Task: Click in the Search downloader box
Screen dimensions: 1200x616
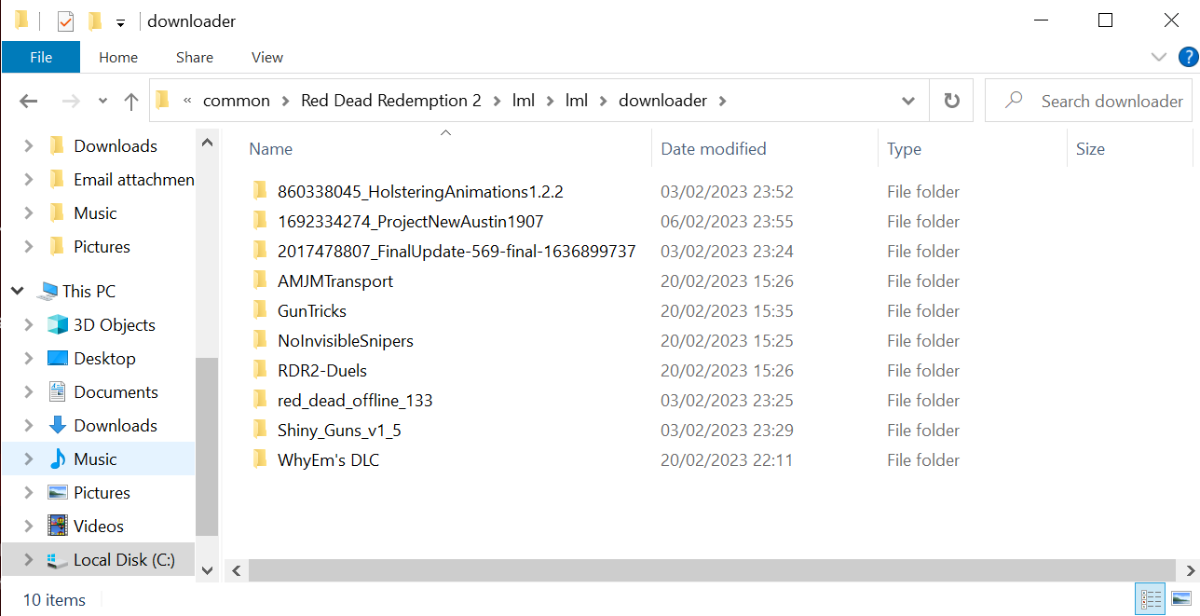Action: coord(1110,101)
